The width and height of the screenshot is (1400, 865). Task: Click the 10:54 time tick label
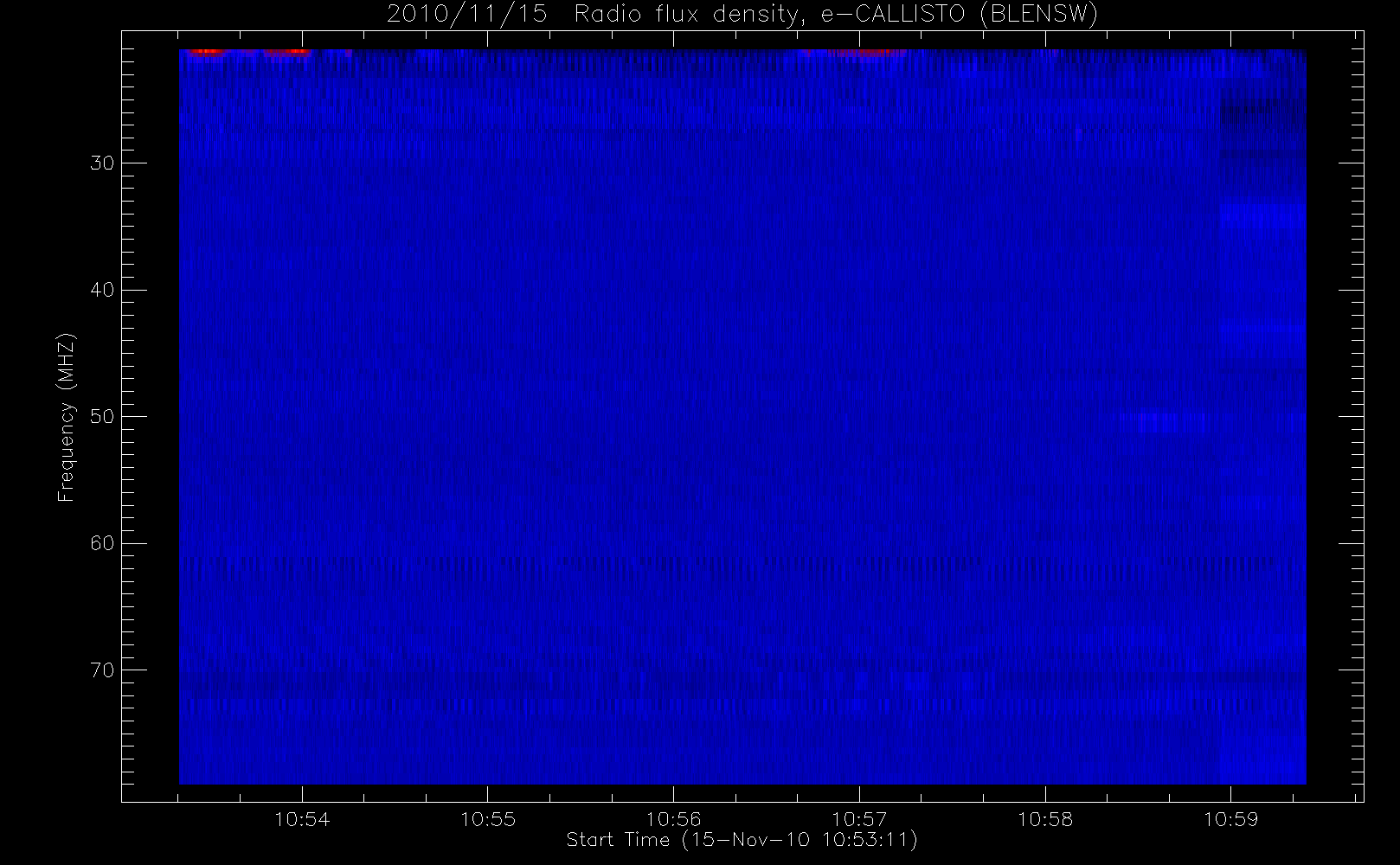[302, 819]
